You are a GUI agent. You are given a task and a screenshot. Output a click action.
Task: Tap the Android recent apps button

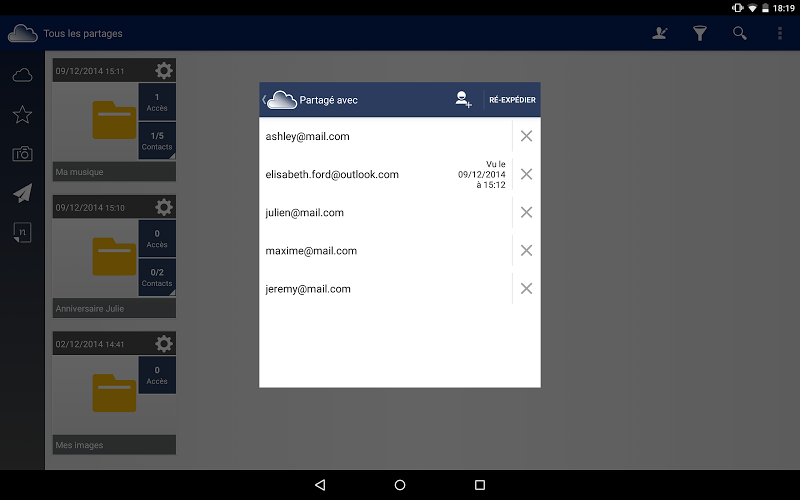pyautogui.click(x=480, y=485)
